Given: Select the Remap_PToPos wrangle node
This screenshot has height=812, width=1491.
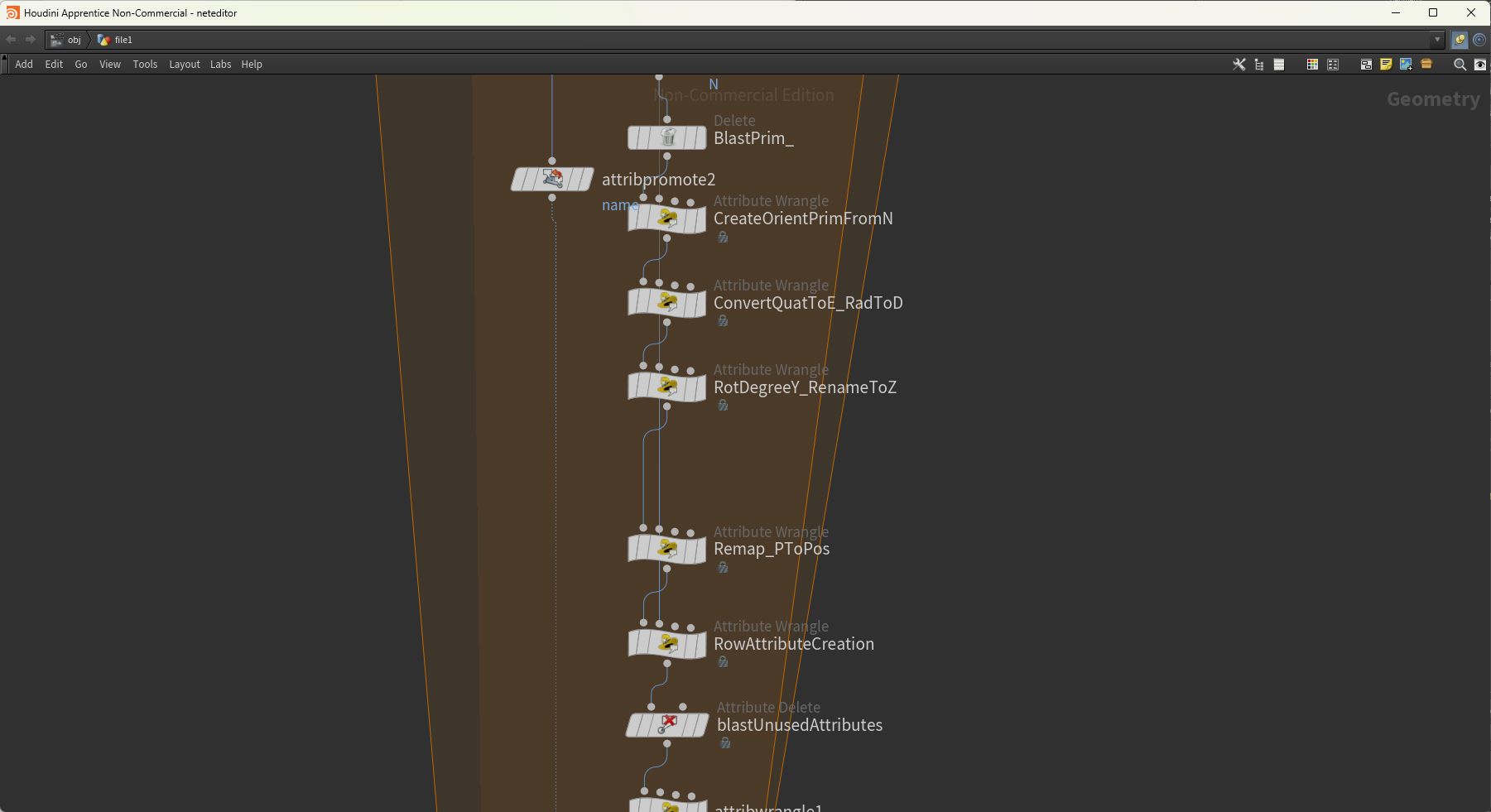Looking at the screenshot, I should [x=667, y=550].
